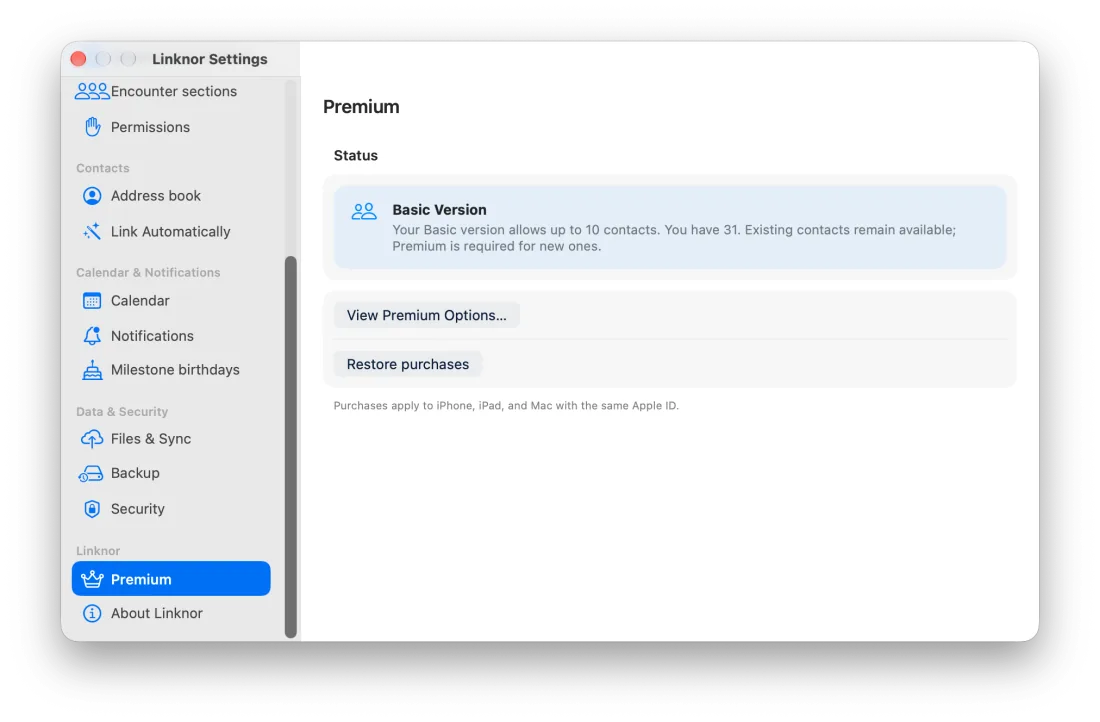Image resolution: width=1100 pixels, height=722 pixels.
Task: Click the Contacts sidebar section header
Action: pos(103,168)
